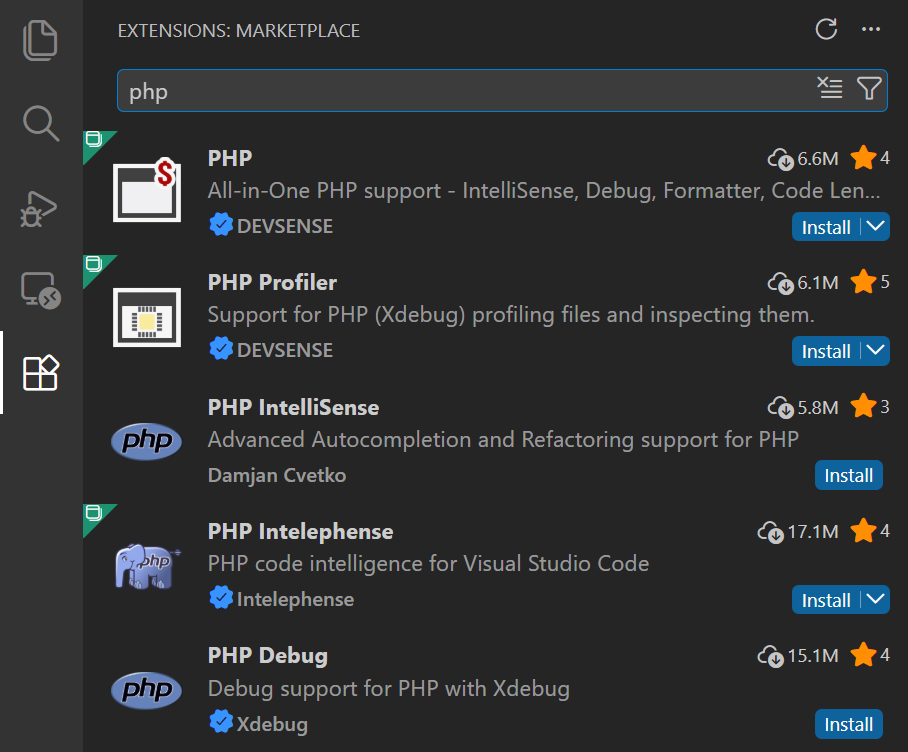908x752 pixels.
Task: Open the filter extensions funnel menu
Action: [x=869, y=89]
